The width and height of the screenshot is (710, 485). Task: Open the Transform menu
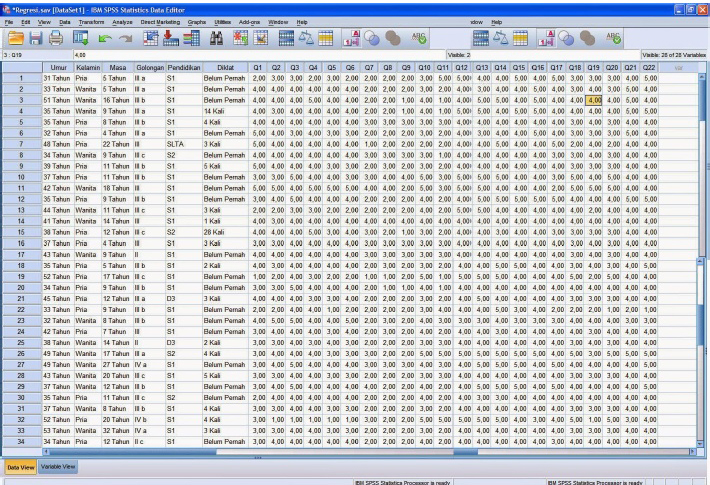(90, 21)
